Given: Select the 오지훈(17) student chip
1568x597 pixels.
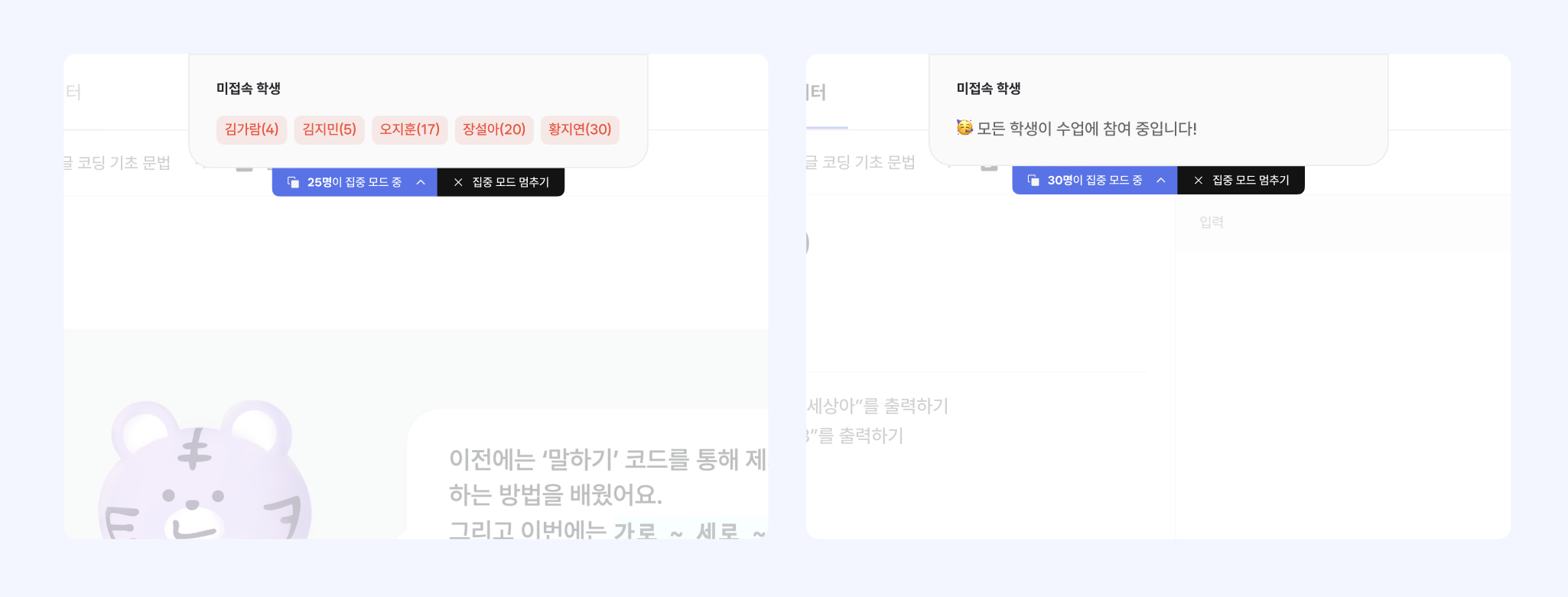Looking at the screenshot, I should pyautogui.click(x=410, y=129).
